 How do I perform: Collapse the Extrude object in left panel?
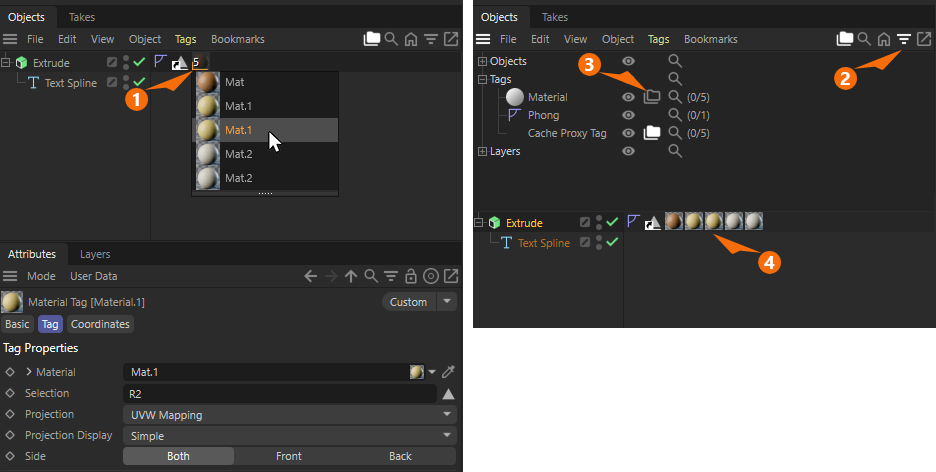[7, 62]
